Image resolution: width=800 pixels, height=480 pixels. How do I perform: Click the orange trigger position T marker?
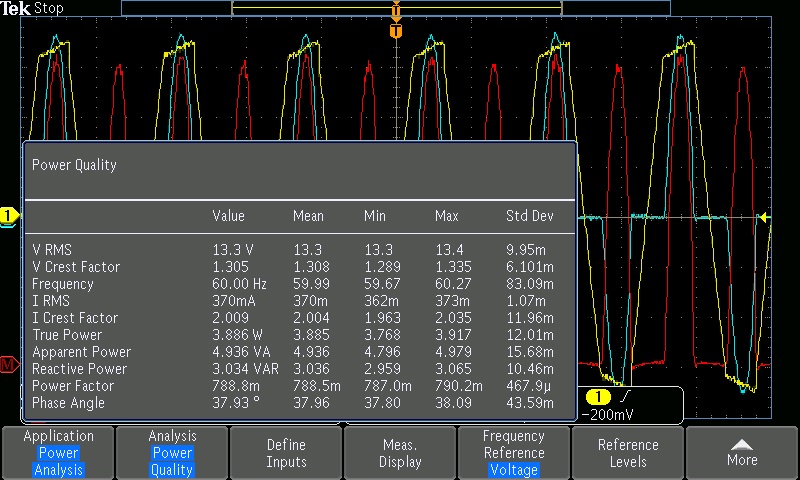click(396, 30)
